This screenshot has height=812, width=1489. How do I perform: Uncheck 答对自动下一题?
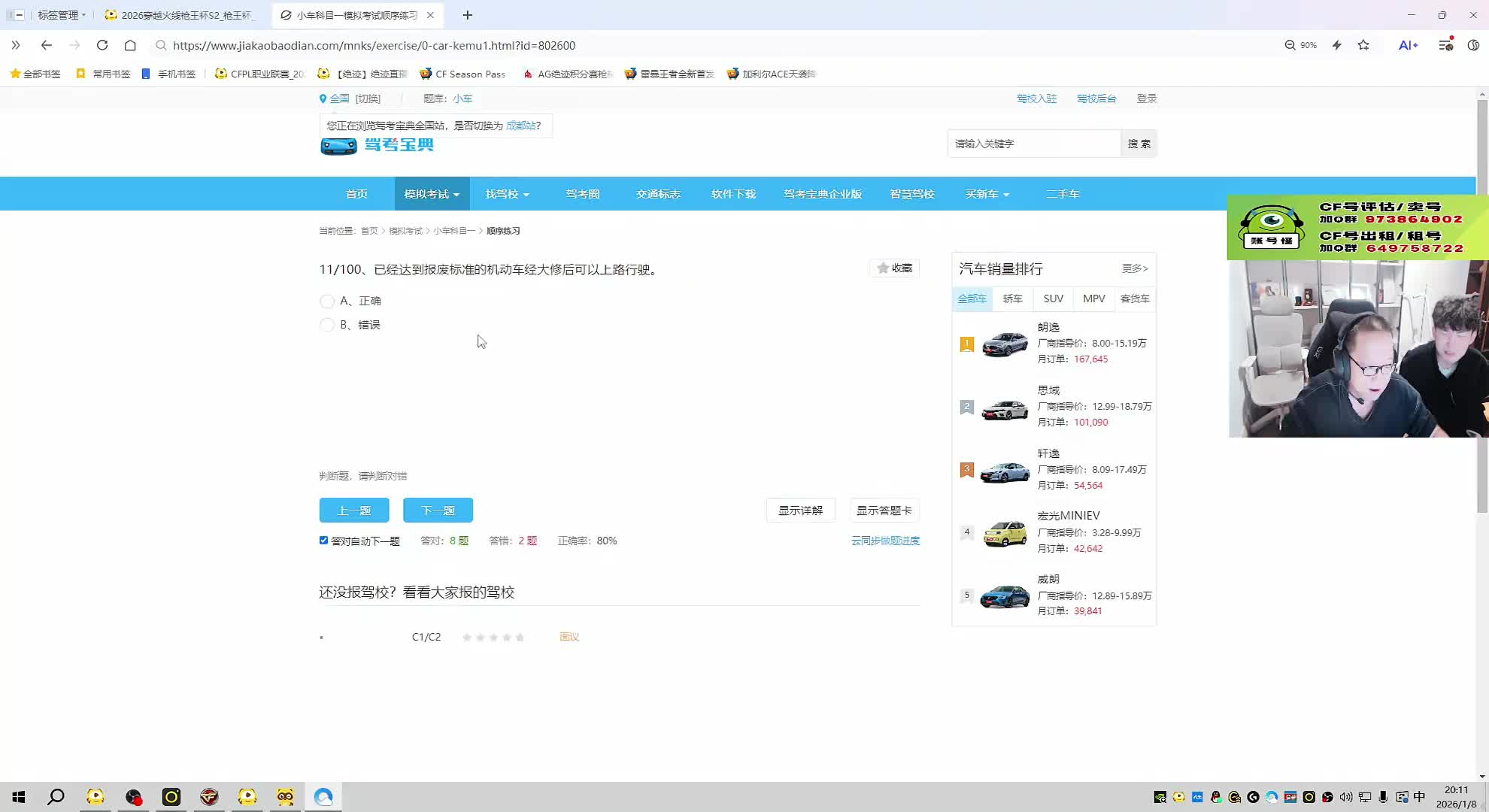click(323, 540)
